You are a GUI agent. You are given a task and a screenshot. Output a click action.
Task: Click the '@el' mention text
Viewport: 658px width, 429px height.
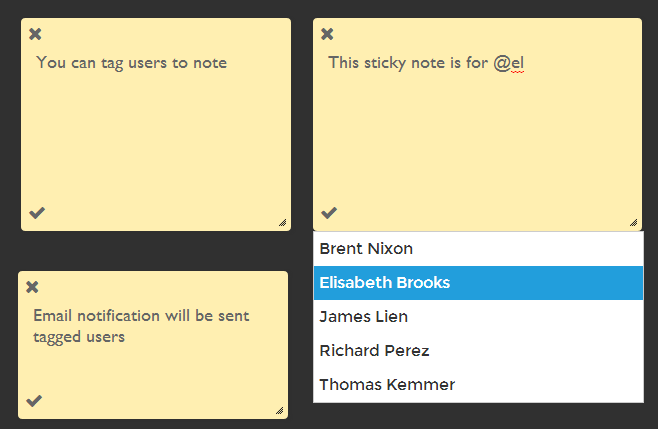(x=509, y=63)
